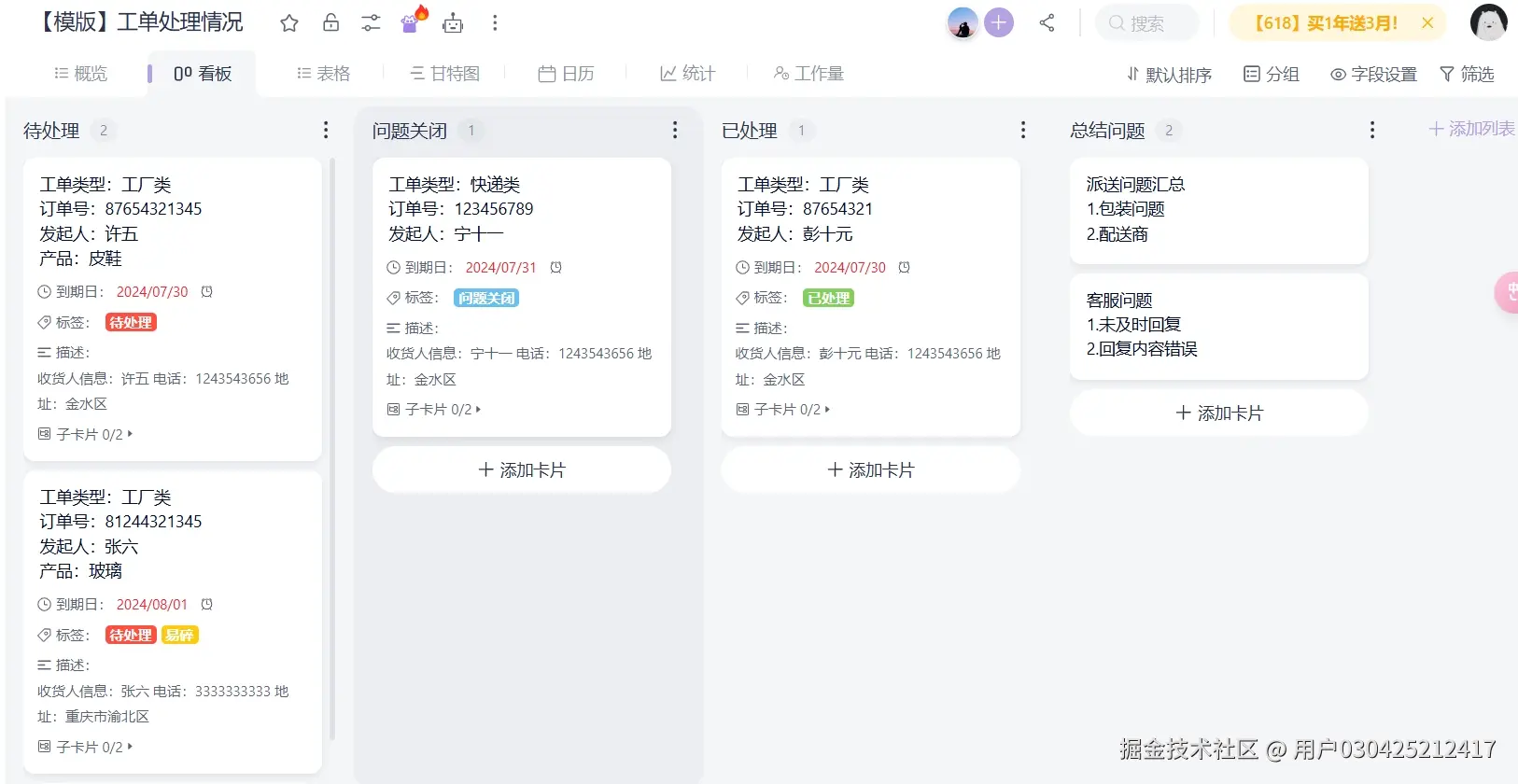The width and height of the screenshot is (1518, 784).
Task: Add a card in 问题关闭 list
Action: pyautogui.click(x=522, y=470)
